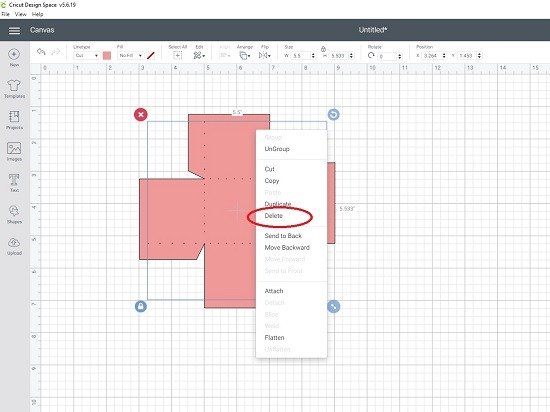Viewport: 550px width, 412px height.
Task: Adjust the Rotate stepper arrows
Action: pos(400,56)
